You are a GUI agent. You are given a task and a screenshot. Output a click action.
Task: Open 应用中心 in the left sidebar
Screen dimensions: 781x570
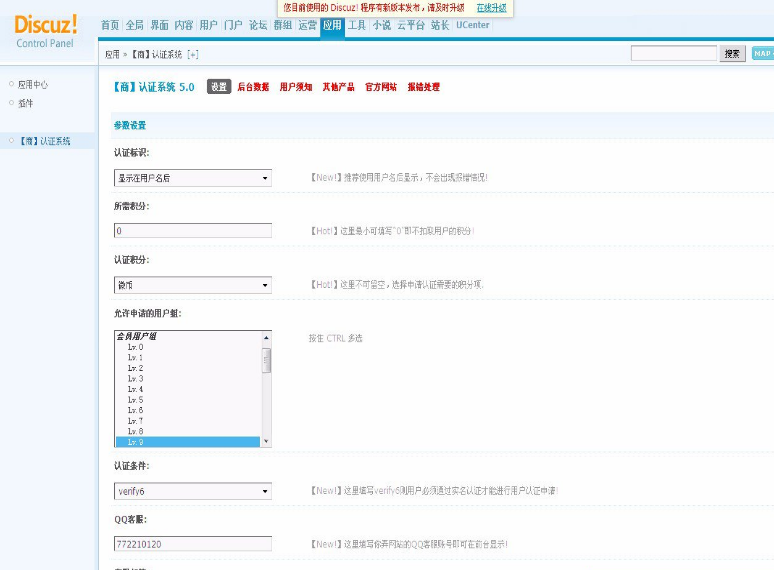[33, 85]
